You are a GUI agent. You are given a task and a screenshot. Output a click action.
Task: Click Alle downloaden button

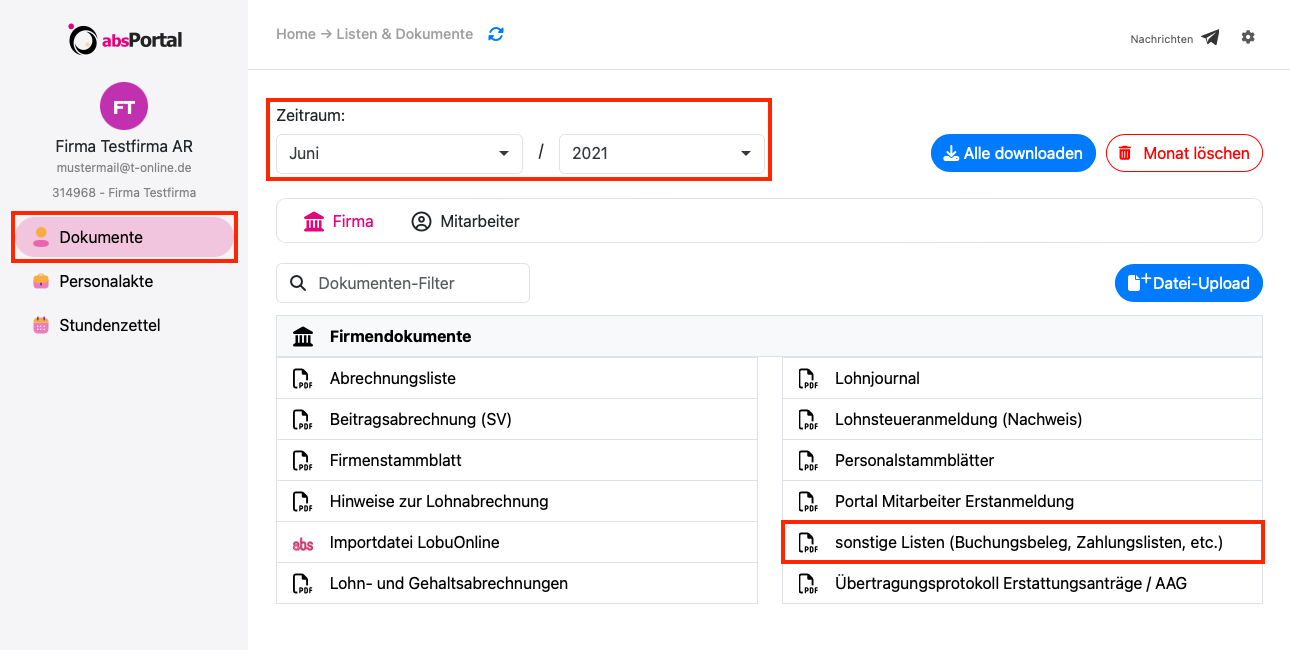coord(1013,154)
